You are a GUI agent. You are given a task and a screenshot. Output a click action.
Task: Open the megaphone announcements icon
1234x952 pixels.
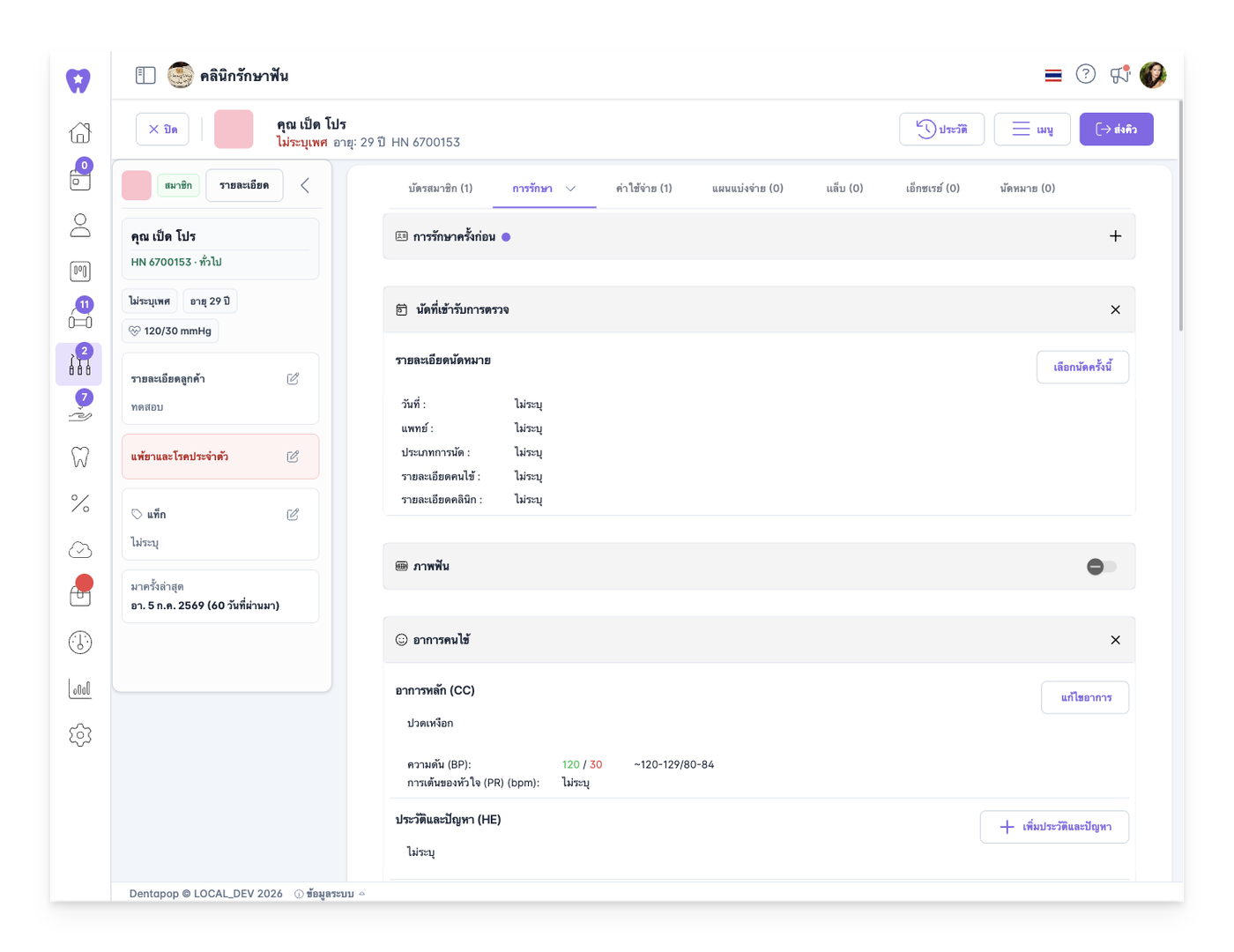point(1119,75)
